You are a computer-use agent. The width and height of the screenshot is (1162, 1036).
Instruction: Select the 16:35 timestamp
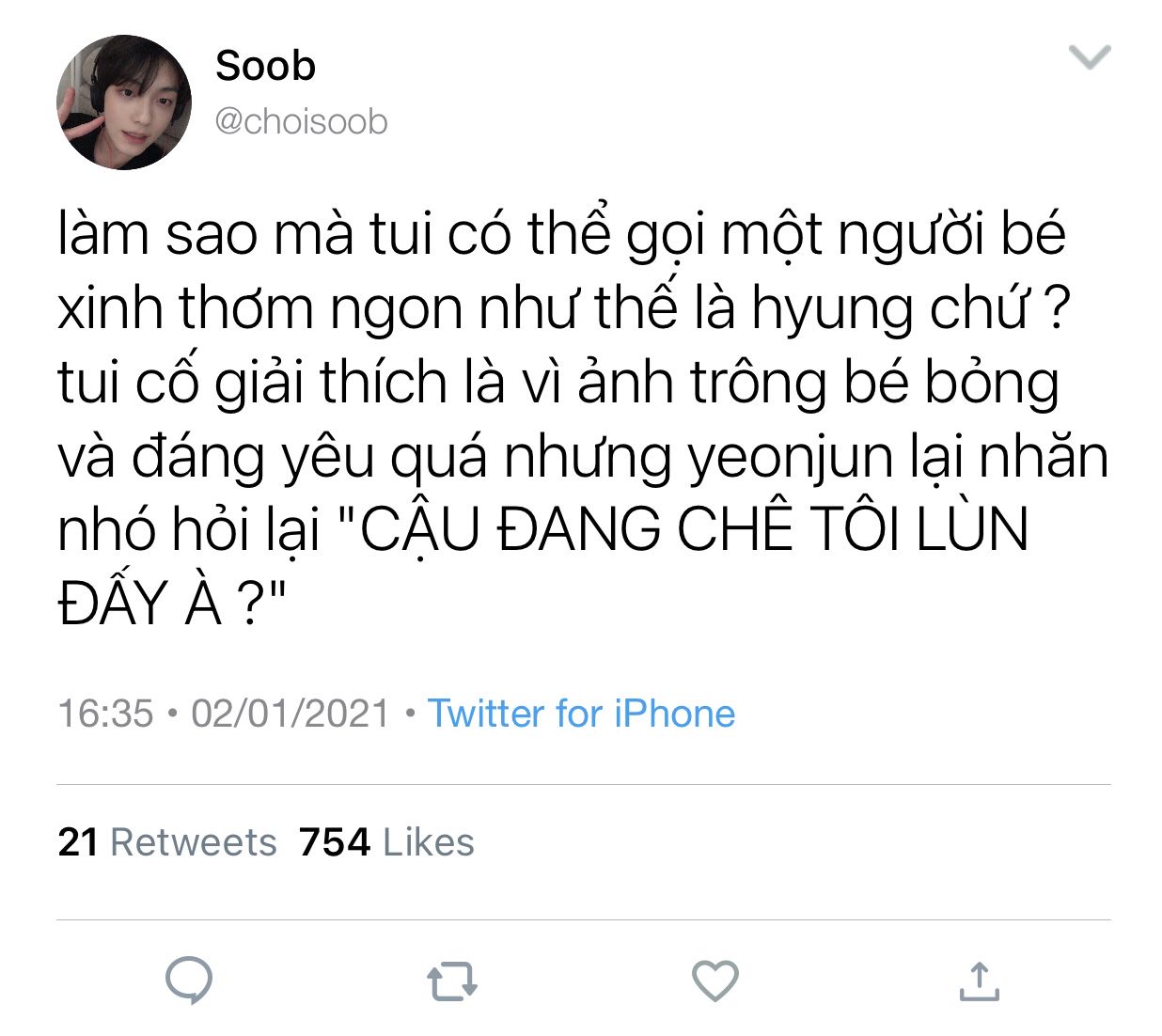(105, 714)
